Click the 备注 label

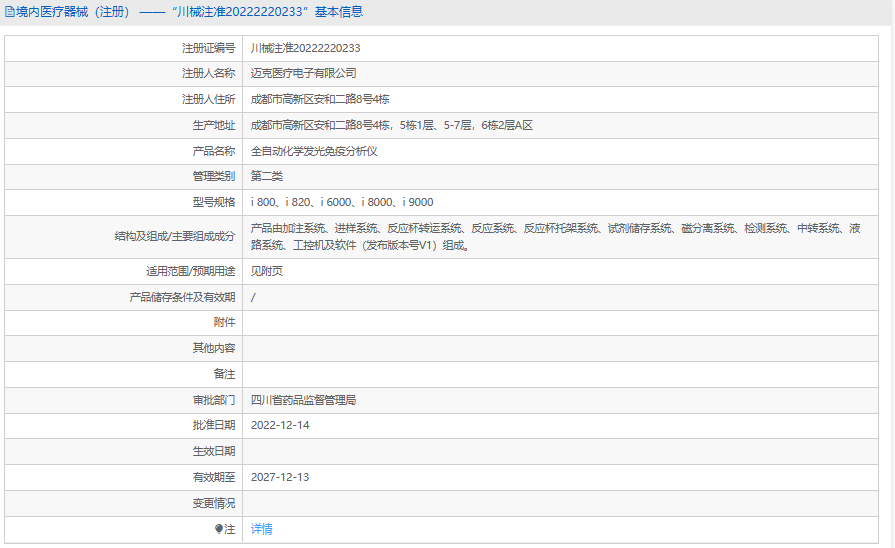click(x=224, y=374)
